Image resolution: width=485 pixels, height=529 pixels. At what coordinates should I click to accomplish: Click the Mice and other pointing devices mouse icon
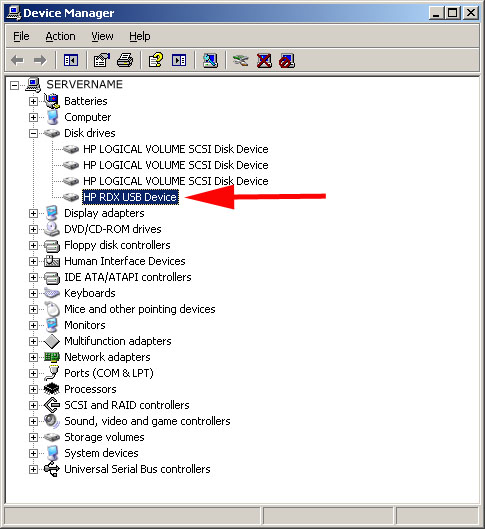tap(52, 309)
